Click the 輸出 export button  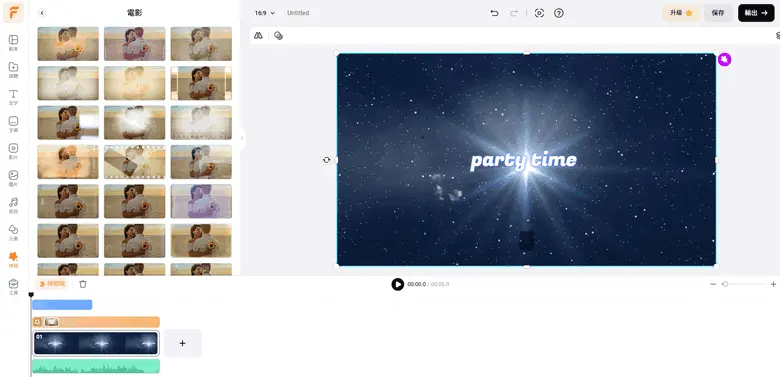click(756, 13)
